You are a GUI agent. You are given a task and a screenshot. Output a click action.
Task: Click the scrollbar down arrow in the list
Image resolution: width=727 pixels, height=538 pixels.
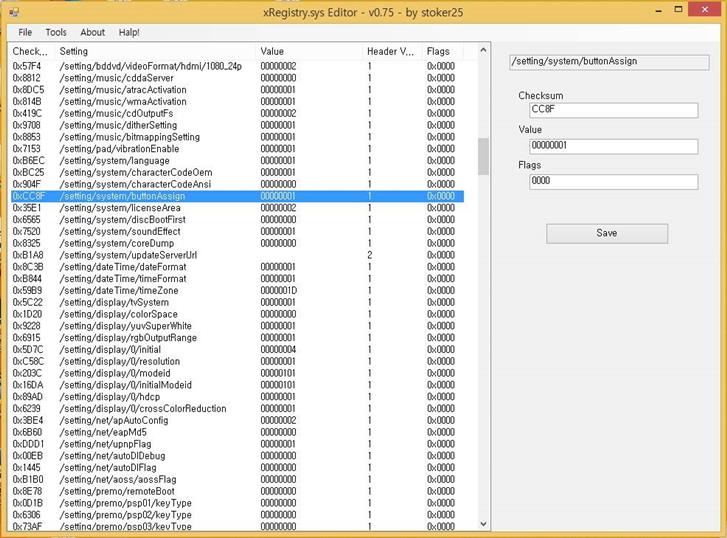(483, 523)
